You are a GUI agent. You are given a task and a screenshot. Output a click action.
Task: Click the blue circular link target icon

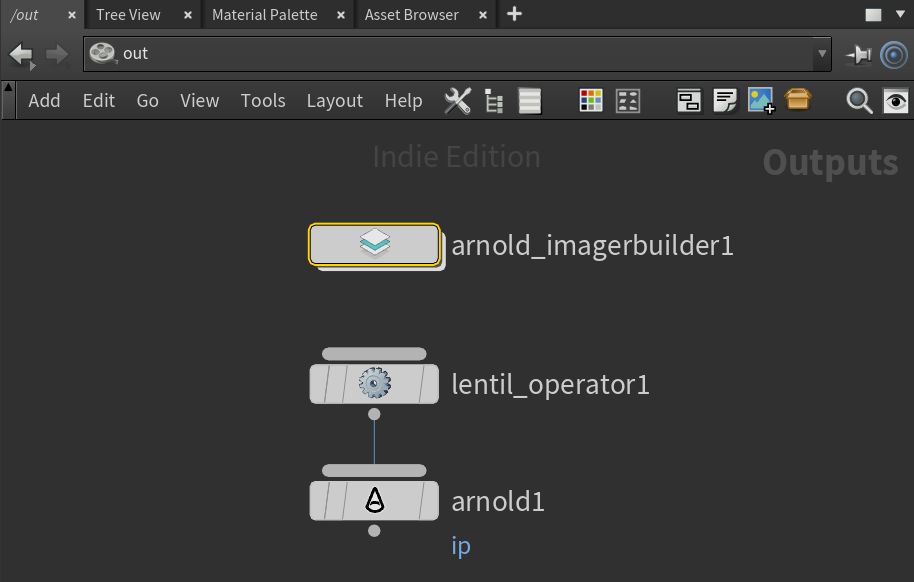click(x=894, y=55)
